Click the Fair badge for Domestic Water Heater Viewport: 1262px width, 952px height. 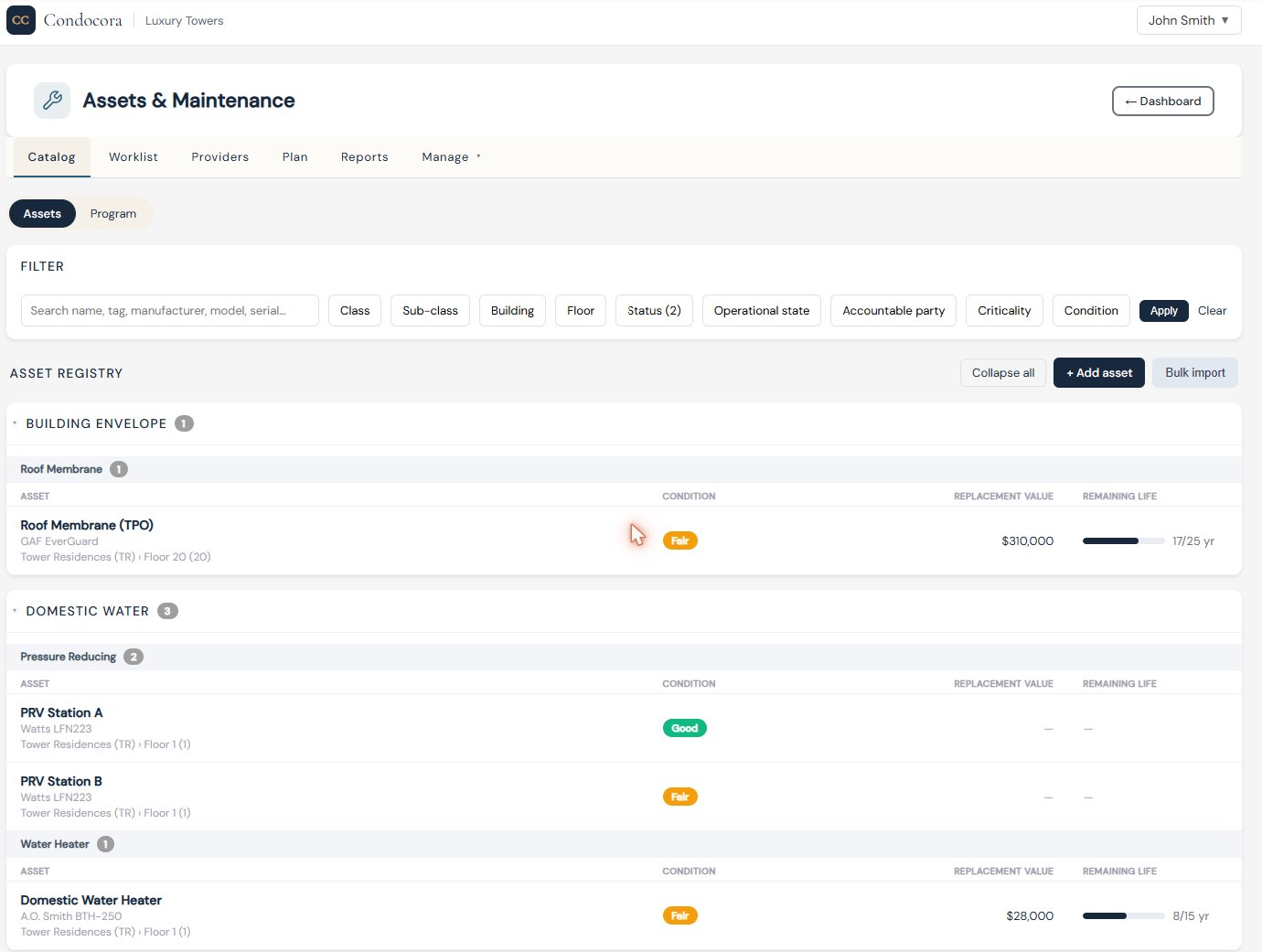pos(680,916)
